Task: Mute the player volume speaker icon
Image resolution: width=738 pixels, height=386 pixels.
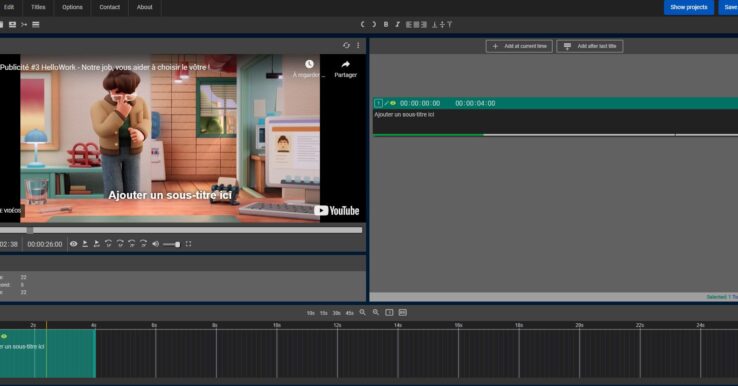Action: (155, 244)
